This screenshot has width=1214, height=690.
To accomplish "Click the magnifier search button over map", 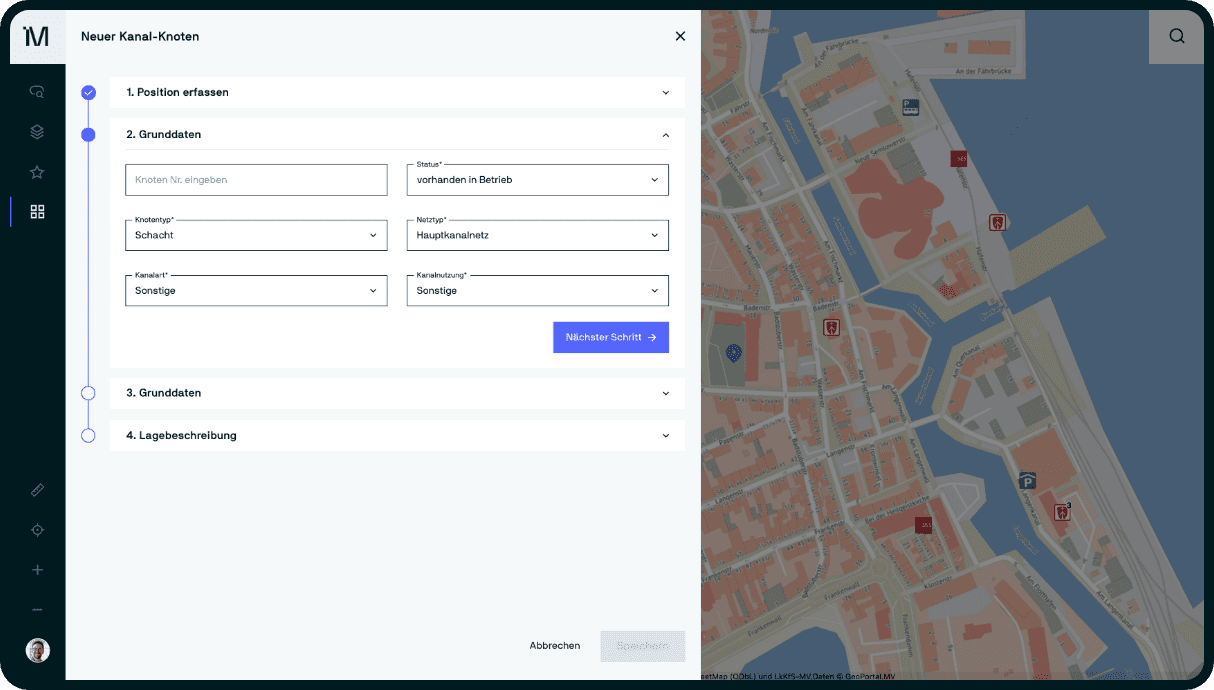I will 1176,36.
